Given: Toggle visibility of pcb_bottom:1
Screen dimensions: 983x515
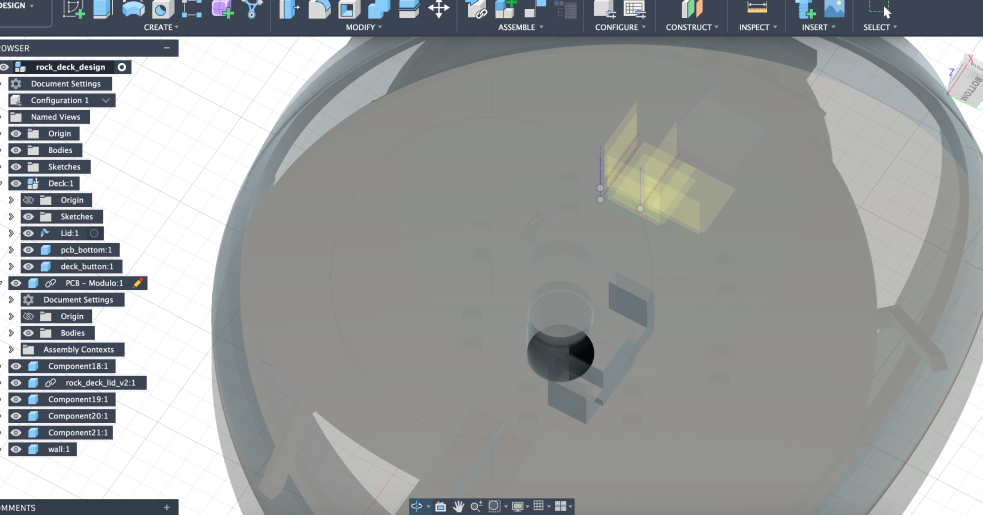Looking at the screenshot, I should [x=28, y=250].
